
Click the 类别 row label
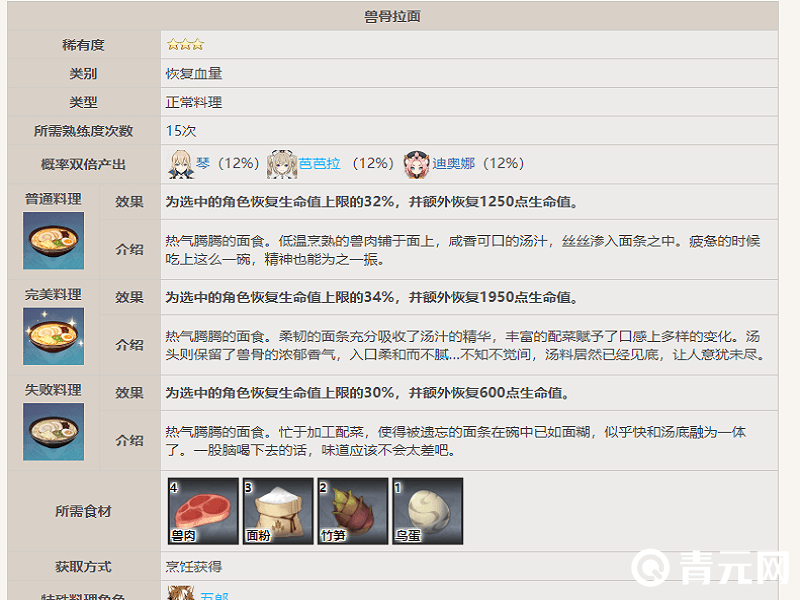(83, 73)
